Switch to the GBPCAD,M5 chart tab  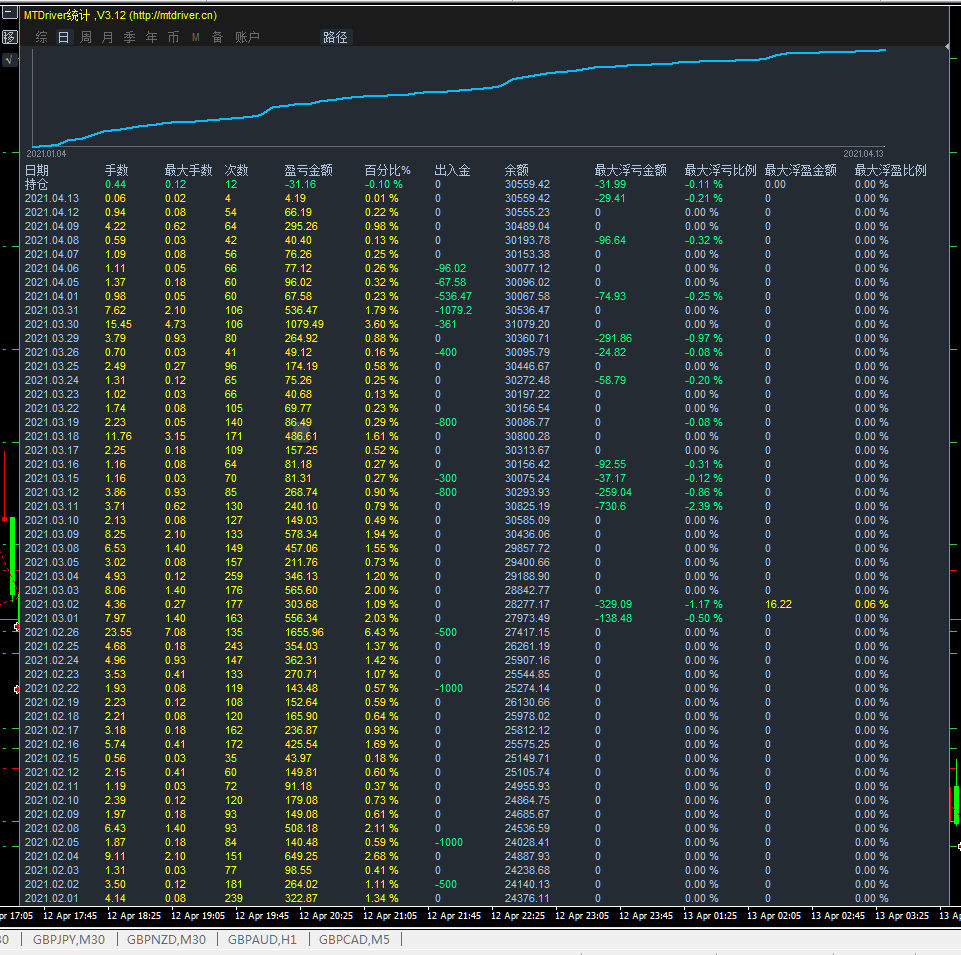[x=355, y=940]
